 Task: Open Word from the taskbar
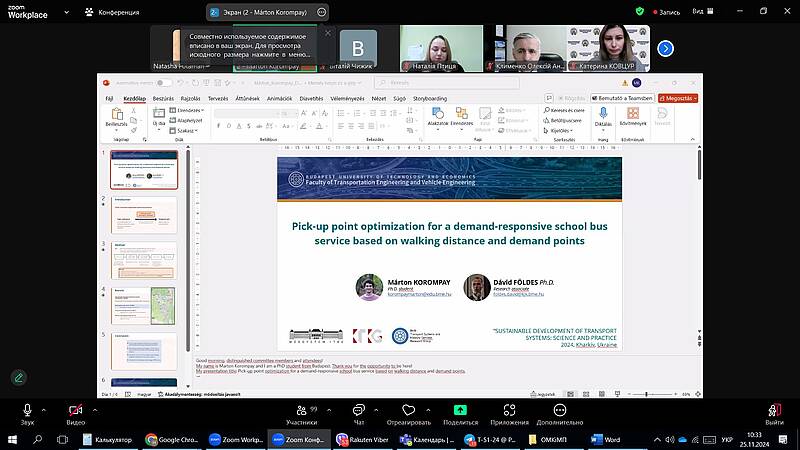pyautogui.click(x=606, y=440)
